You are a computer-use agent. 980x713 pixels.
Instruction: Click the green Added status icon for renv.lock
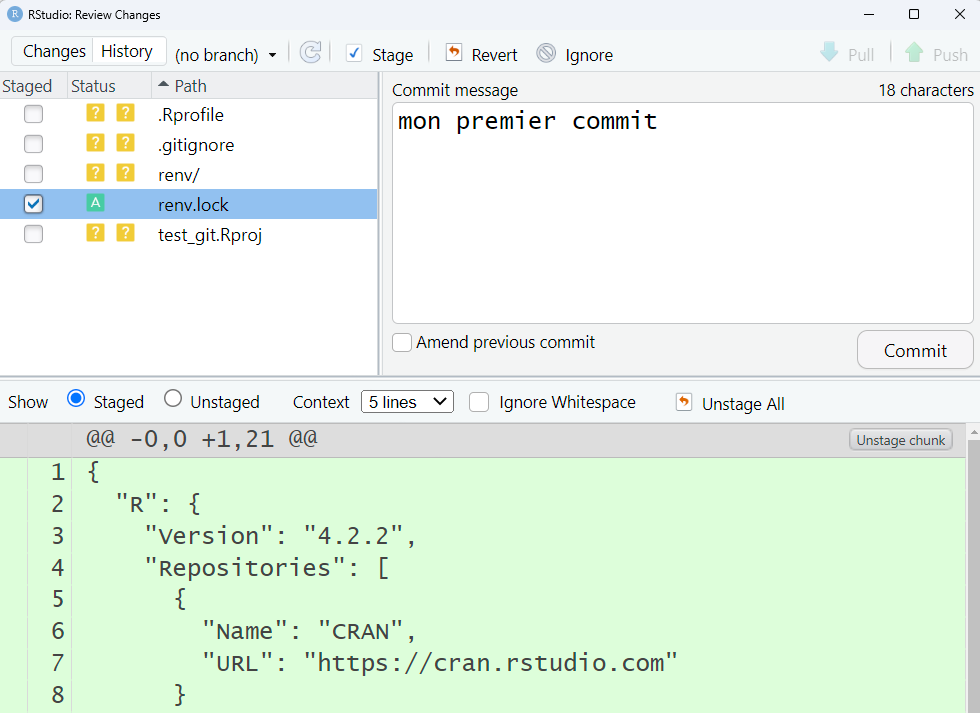coord(95,204)
